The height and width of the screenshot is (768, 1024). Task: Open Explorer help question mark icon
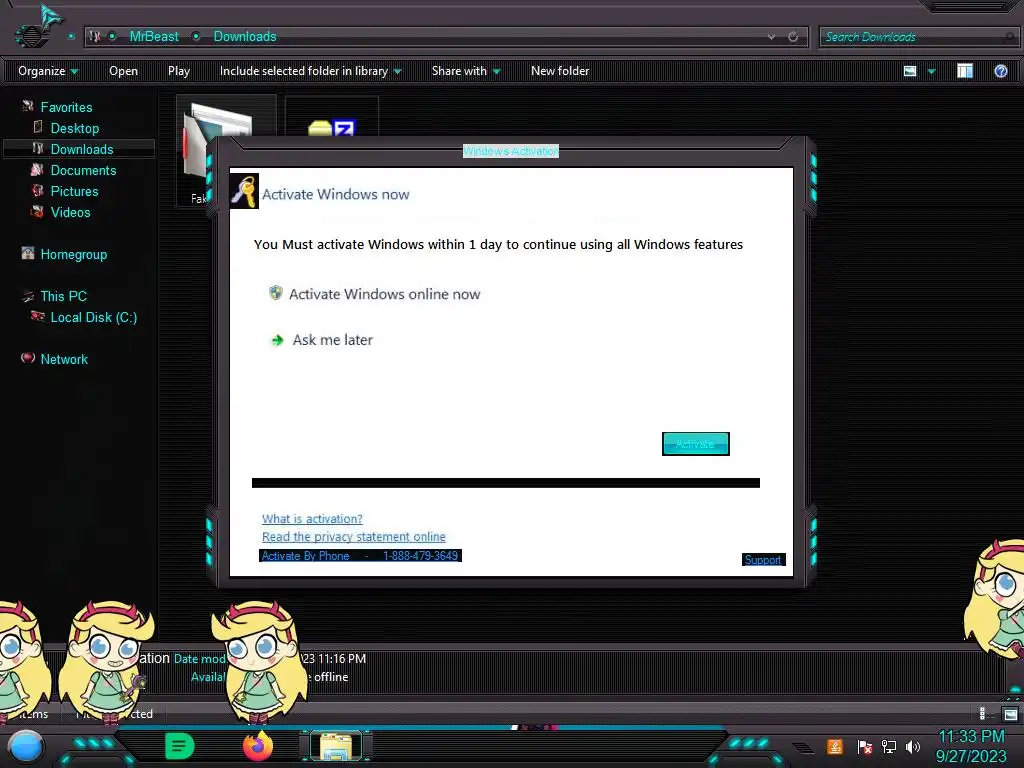click(x=1000, y=71)
